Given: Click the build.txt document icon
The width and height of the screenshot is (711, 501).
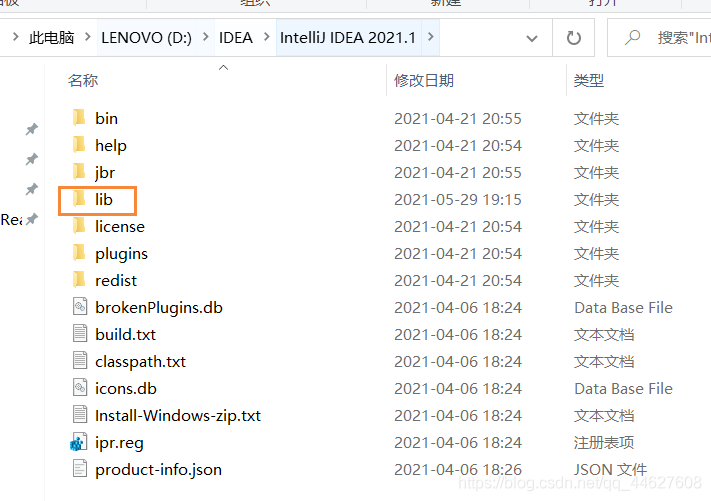Looking at the screenshot, I should click(x=80, y=333).
